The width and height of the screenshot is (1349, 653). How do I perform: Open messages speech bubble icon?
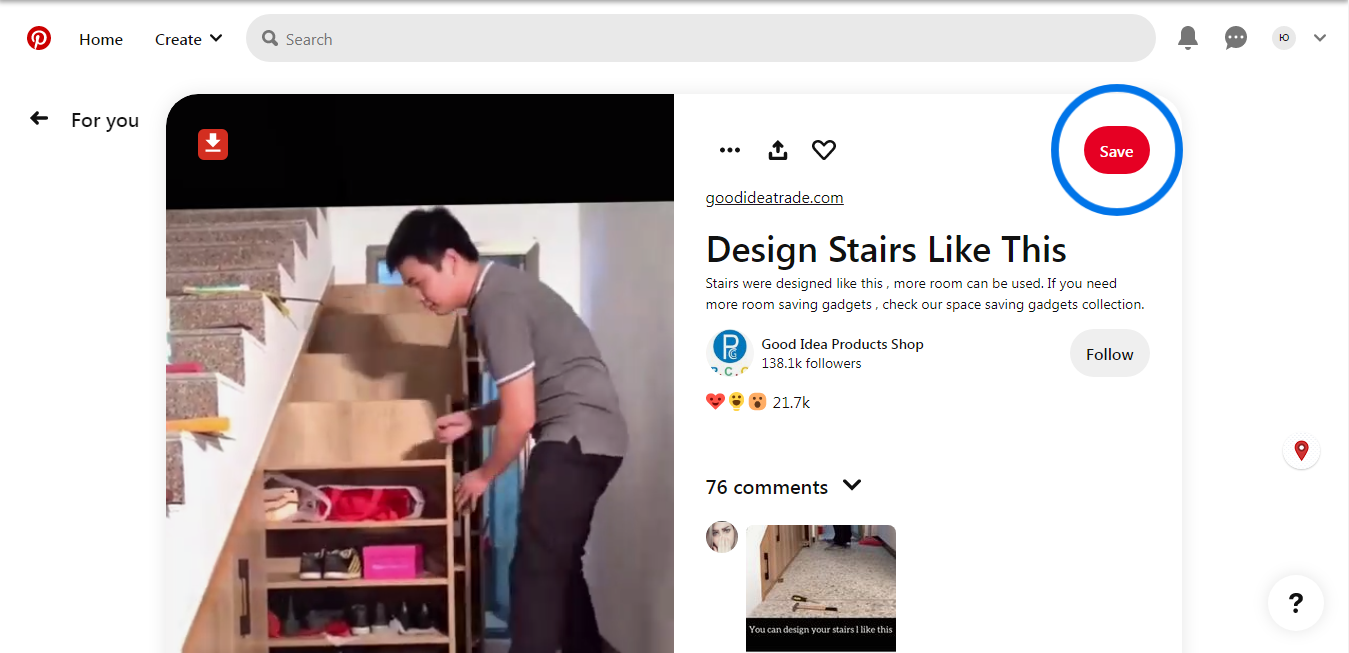1236,38
